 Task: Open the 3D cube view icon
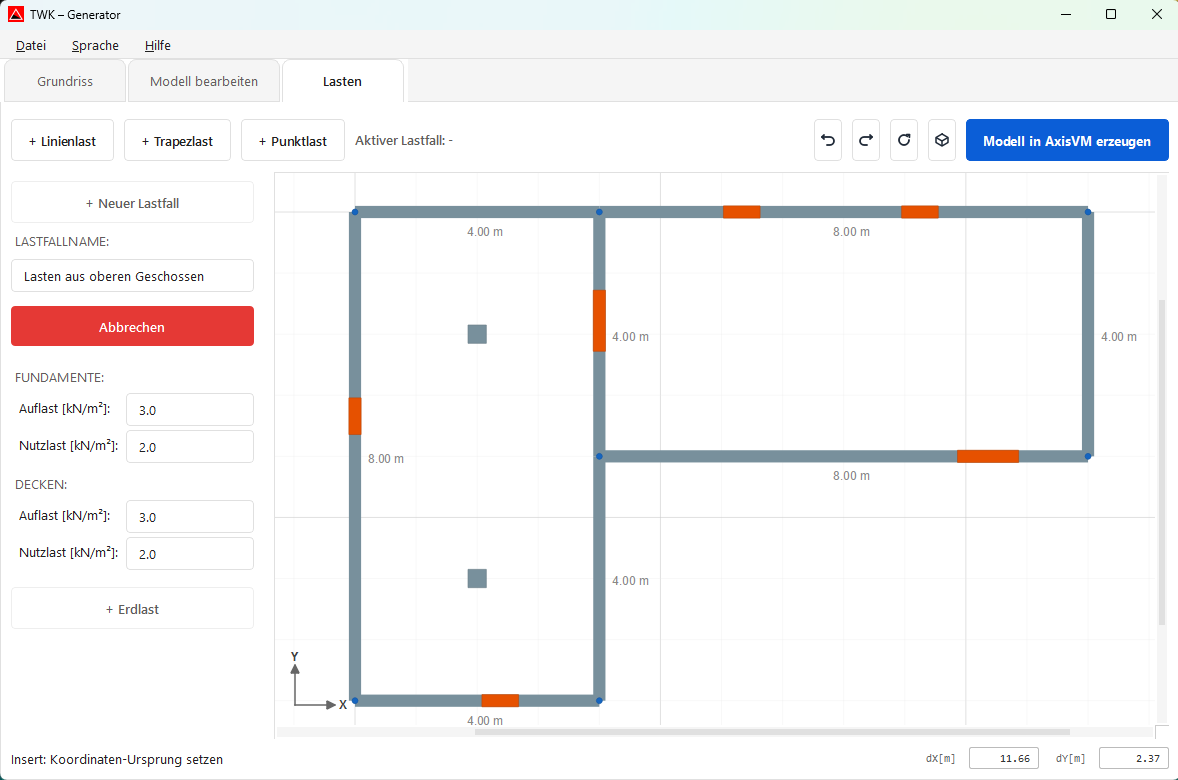941,141
